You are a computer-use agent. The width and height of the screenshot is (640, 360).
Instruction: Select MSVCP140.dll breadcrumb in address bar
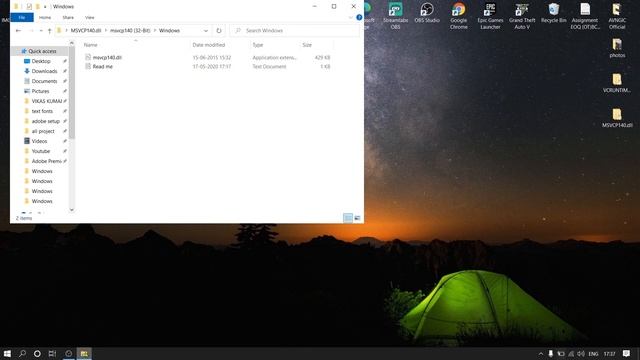86,31
